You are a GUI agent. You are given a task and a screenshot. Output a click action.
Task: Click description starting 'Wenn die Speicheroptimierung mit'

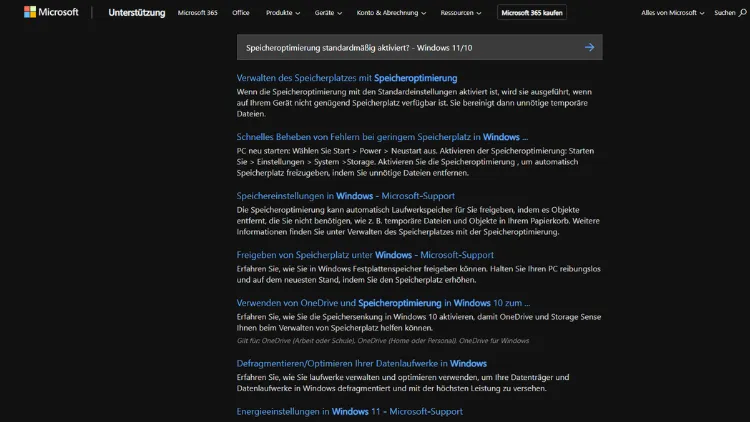[x=414, y=103]
